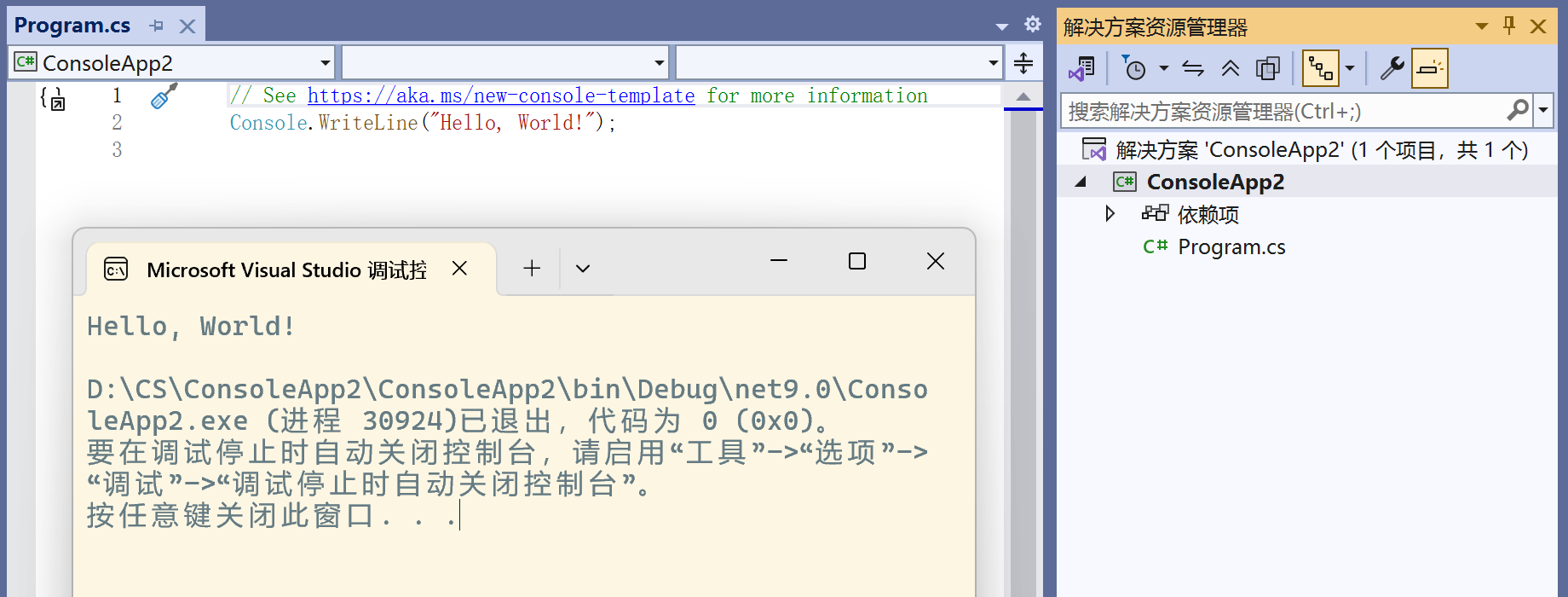Image resolution: width=1568 pixels, height=597 pixels.
Task: Open the pending changes filter dropdown arrow
Action: pos(1163,68)
